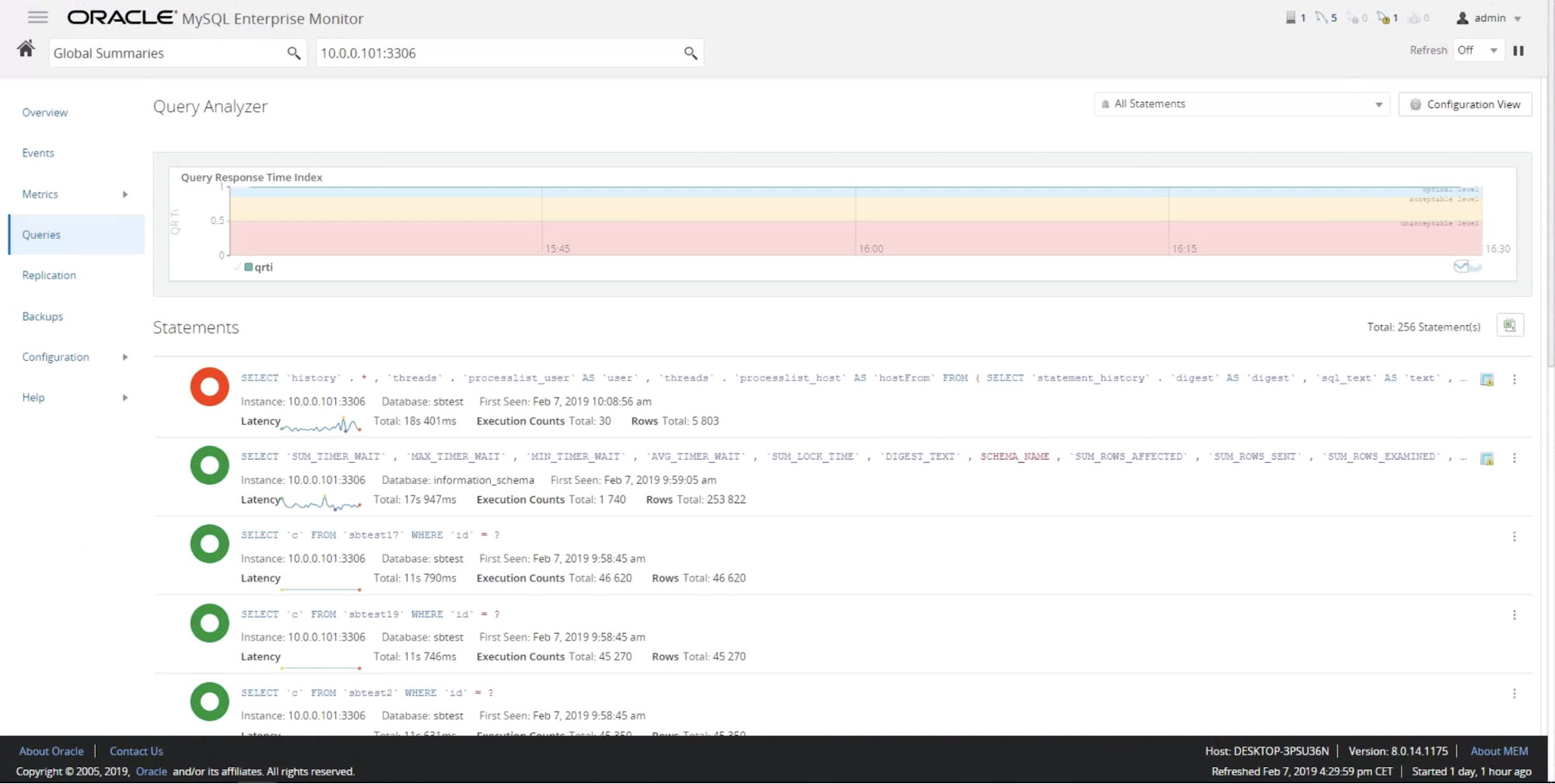Click green QRTi donut of sbtest17 statement

(x=209, y=544)
